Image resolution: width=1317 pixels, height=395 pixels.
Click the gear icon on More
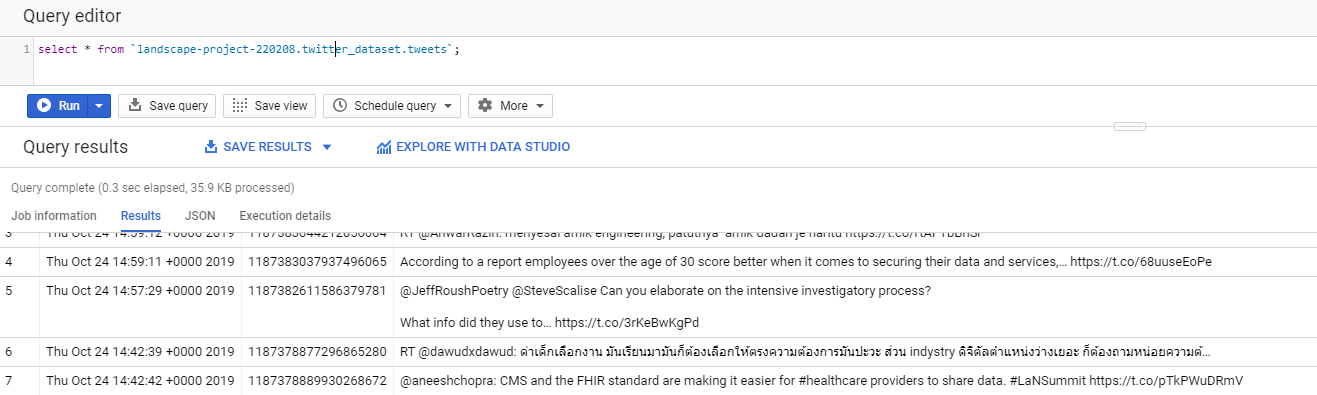485,105
